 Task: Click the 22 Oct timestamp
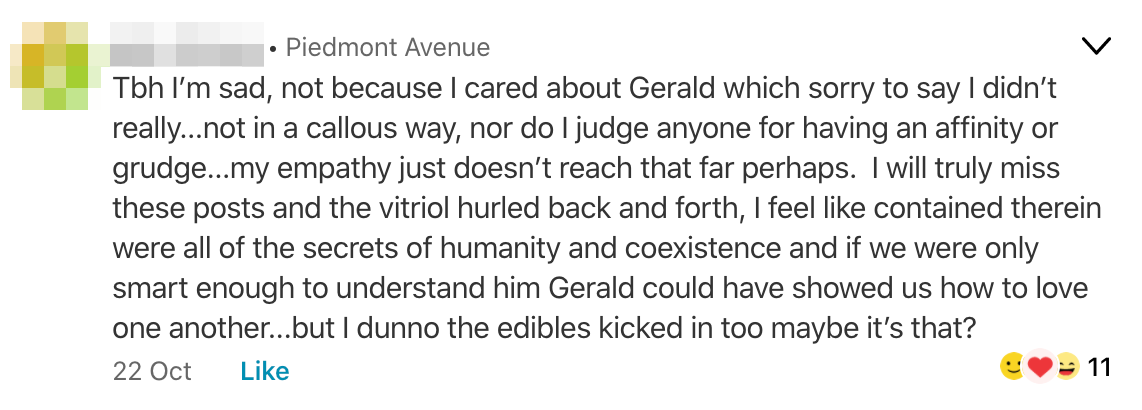pyautogui.click(x=152, y=371)
